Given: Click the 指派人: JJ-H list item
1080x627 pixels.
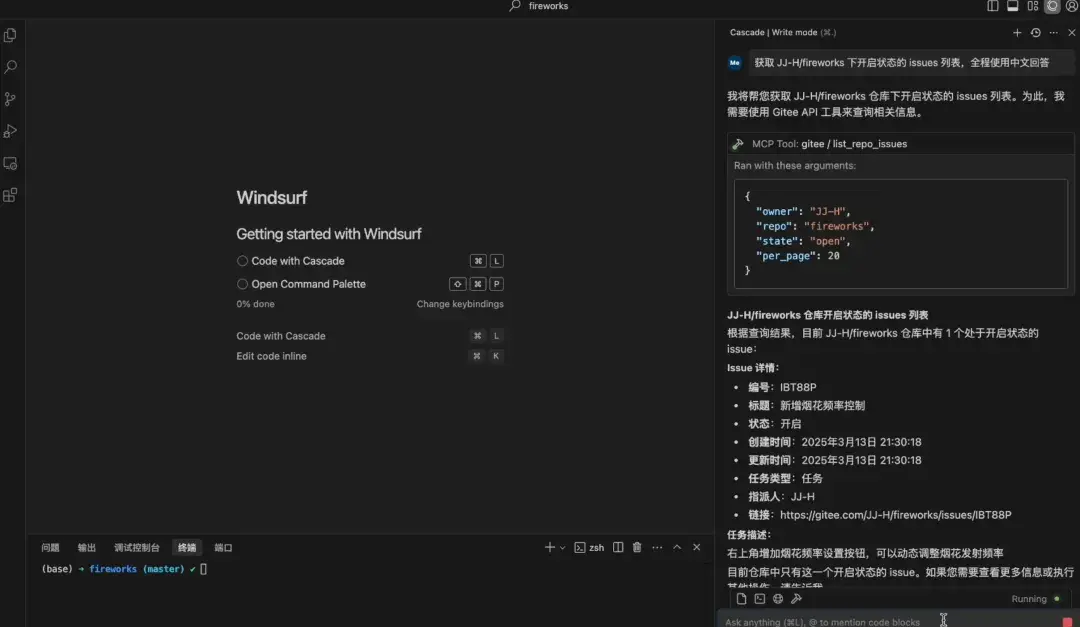Looking at the screenshot, I should pos(781,497).
